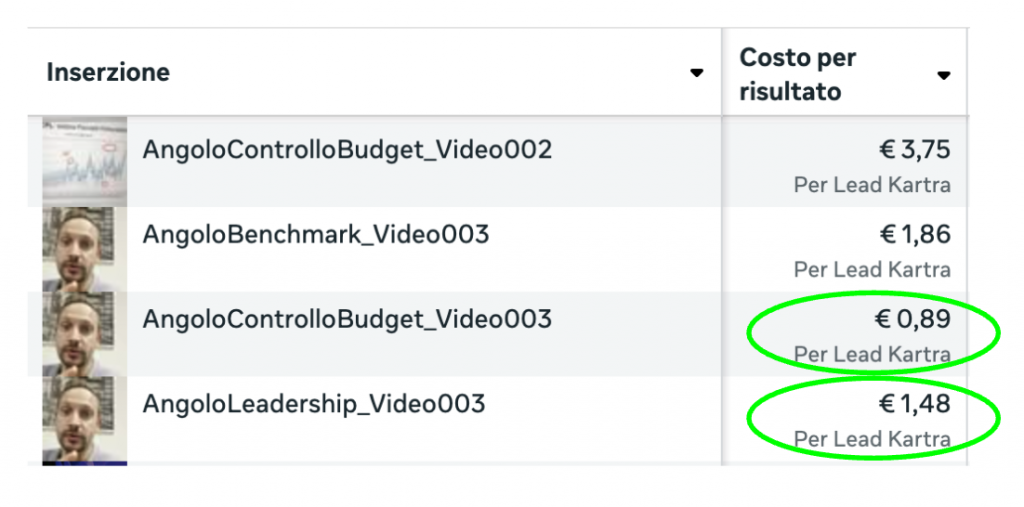Select the AngoloLeadership_Video003 ad name
This screenshot has height=507, width=1024.
(x=313, y=404)
